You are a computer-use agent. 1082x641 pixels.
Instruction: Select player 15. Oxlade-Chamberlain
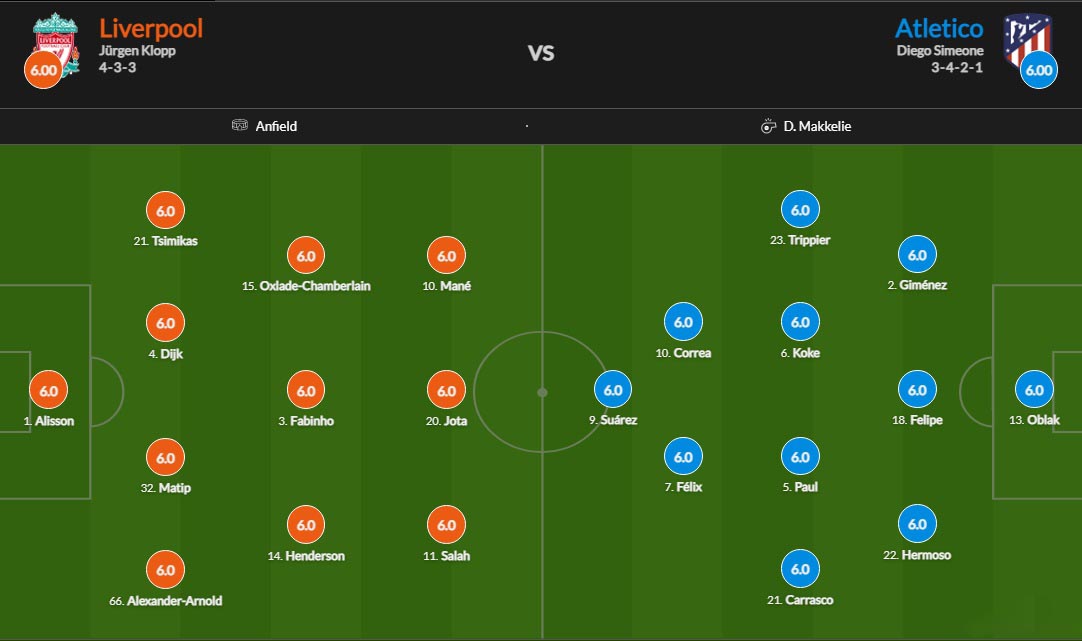tap(306, 286)
